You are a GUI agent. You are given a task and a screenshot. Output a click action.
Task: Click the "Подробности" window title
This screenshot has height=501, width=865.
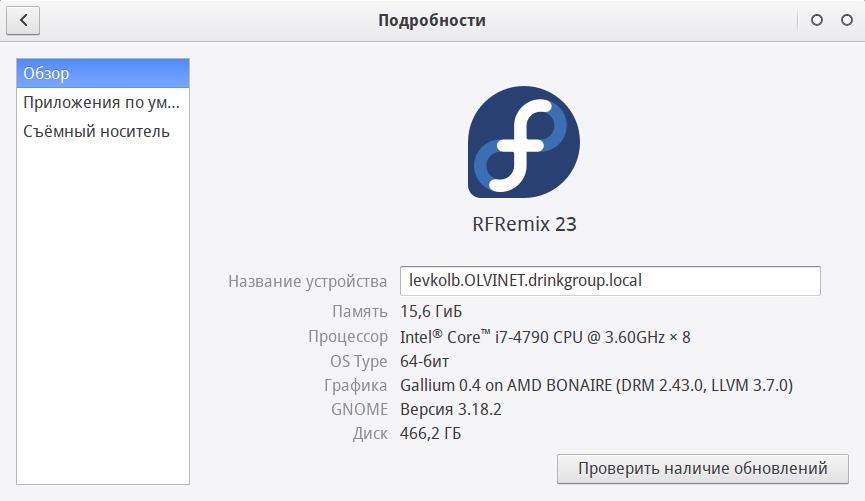[x=432, y=20]
